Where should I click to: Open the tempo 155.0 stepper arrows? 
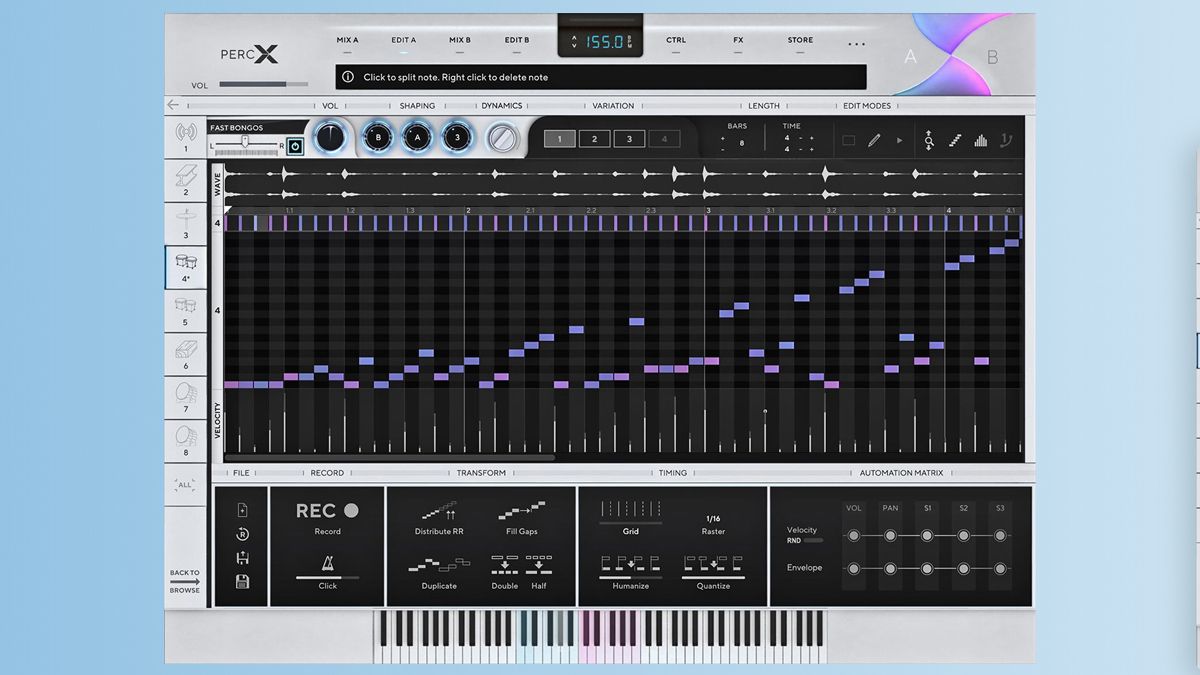(573, 42)
